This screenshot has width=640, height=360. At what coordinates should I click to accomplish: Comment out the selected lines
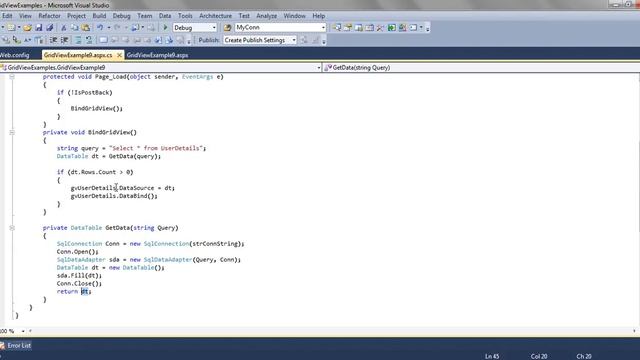point(78,40)
